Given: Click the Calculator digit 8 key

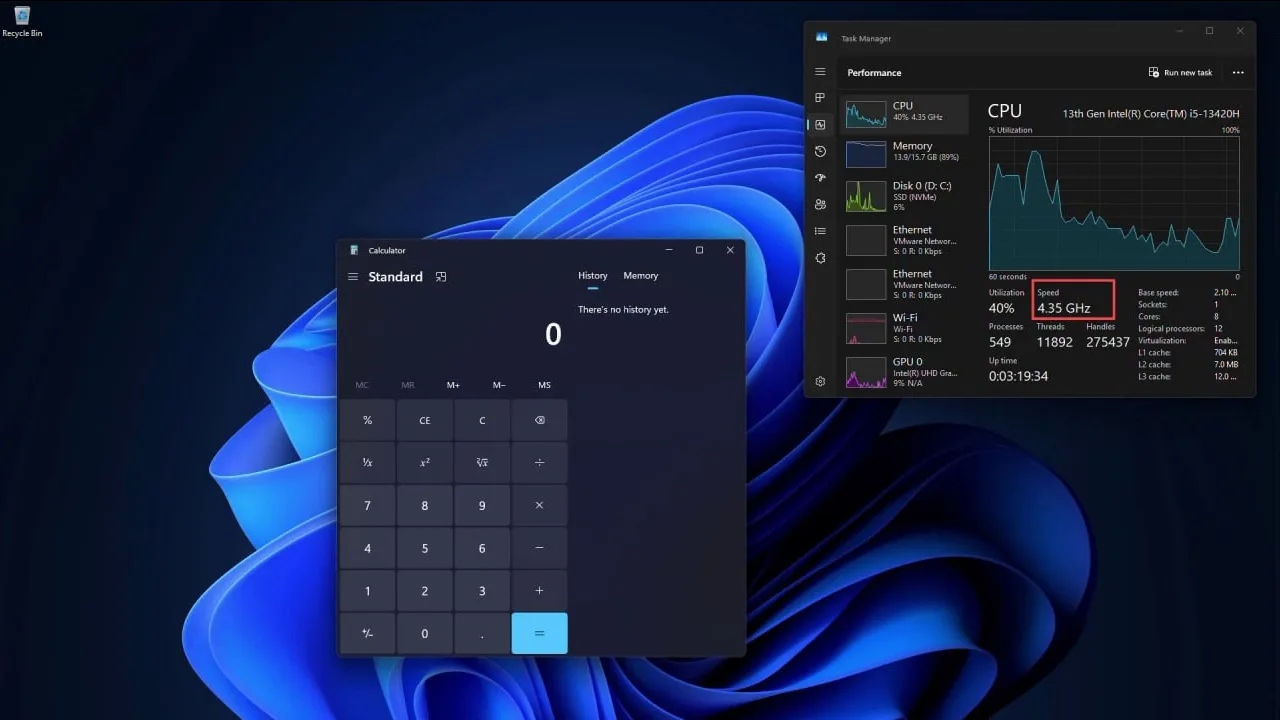Looking at the screenshot, I should coord(424,506).
